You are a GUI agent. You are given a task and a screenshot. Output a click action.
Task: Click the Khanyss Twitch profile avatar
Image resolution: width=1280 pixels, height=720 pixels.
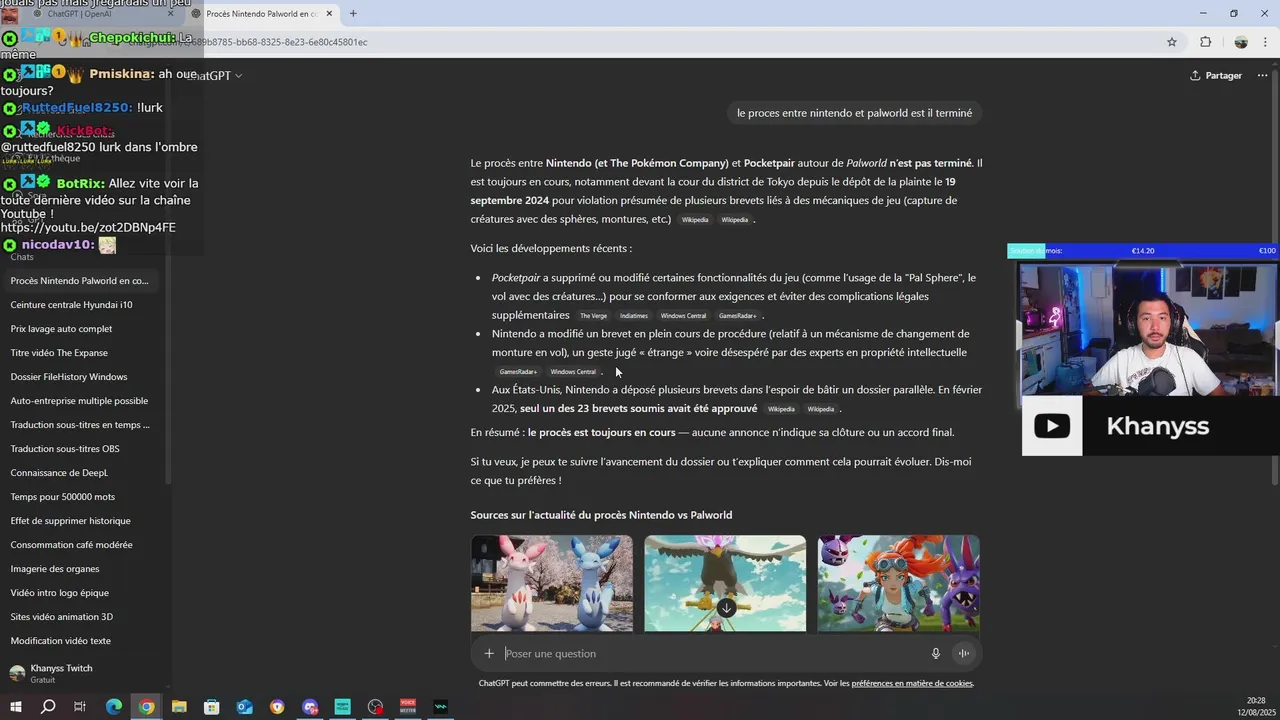pos(17,673)
